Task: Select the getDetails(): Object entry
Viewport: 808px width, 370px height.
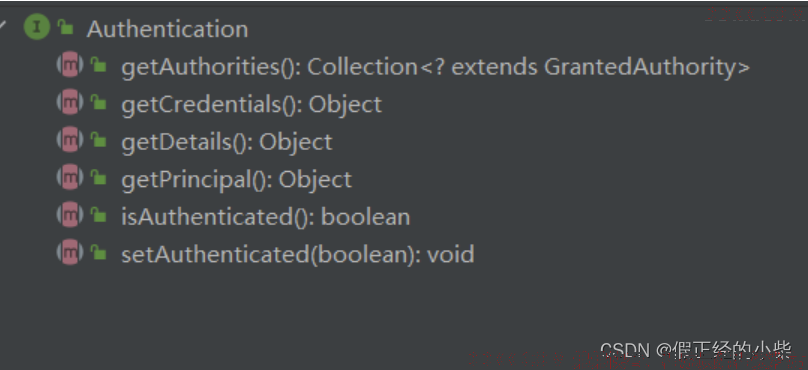Action: (x=227, y=142)
